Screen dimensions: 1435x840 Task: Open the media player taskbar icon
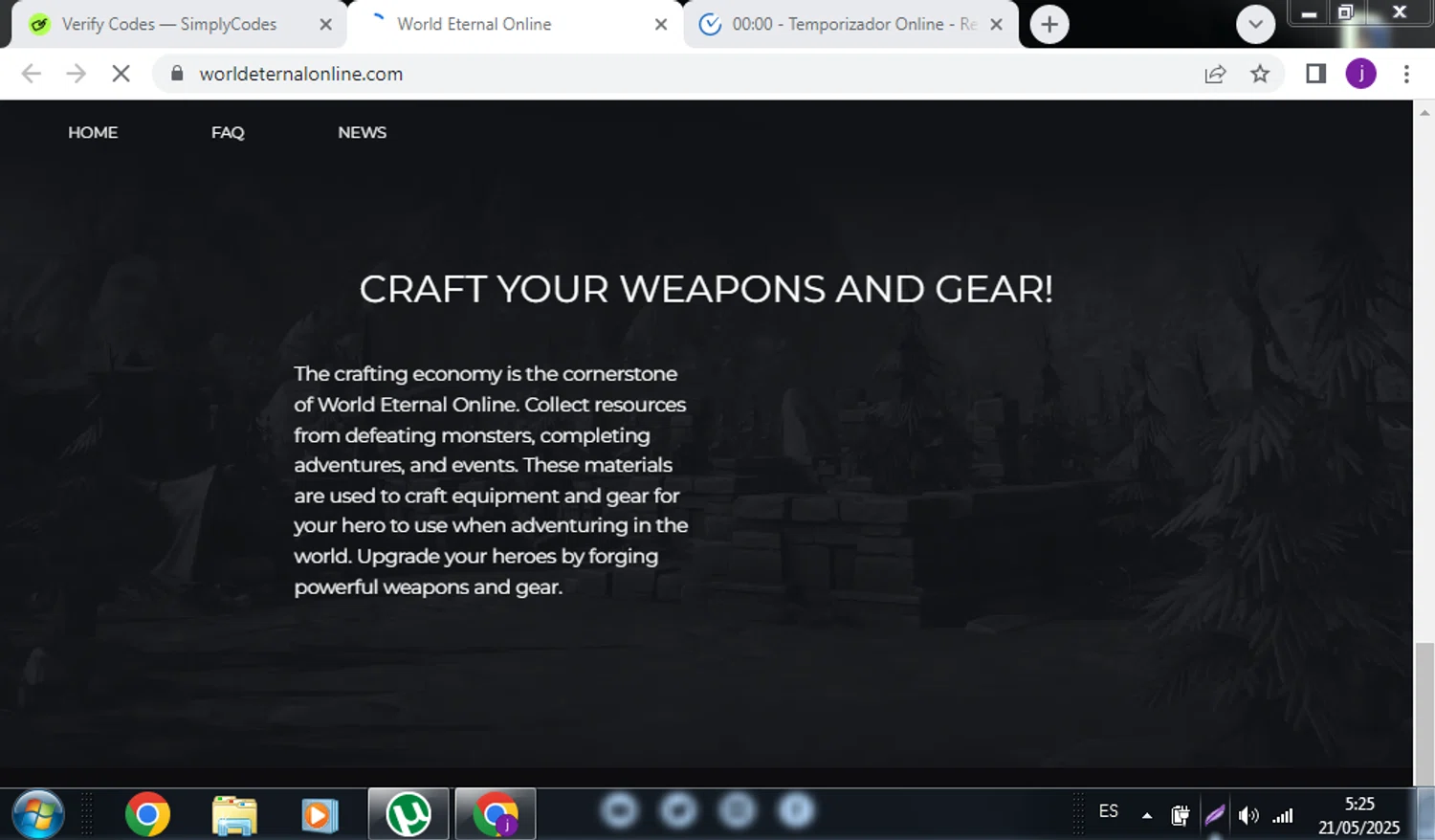(x=320, y=815)
